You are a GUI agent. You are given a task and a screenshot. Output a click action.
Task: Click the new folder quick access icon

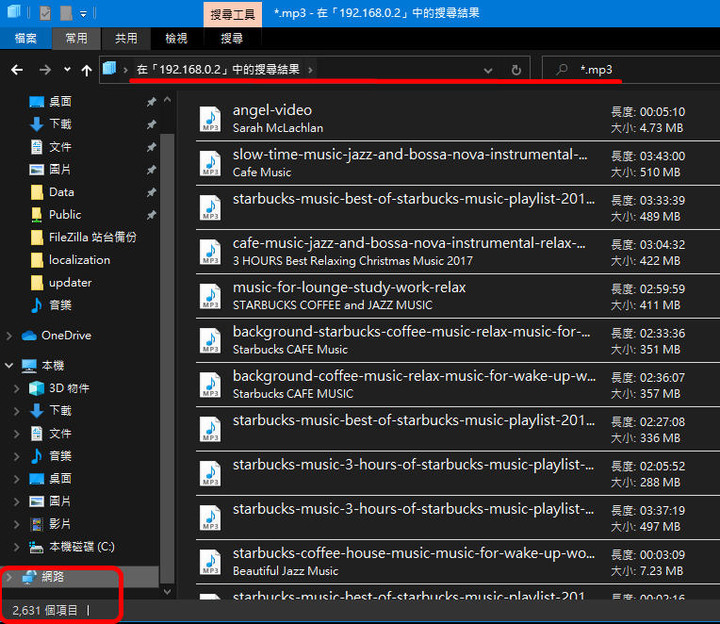(x=66, y=13)
